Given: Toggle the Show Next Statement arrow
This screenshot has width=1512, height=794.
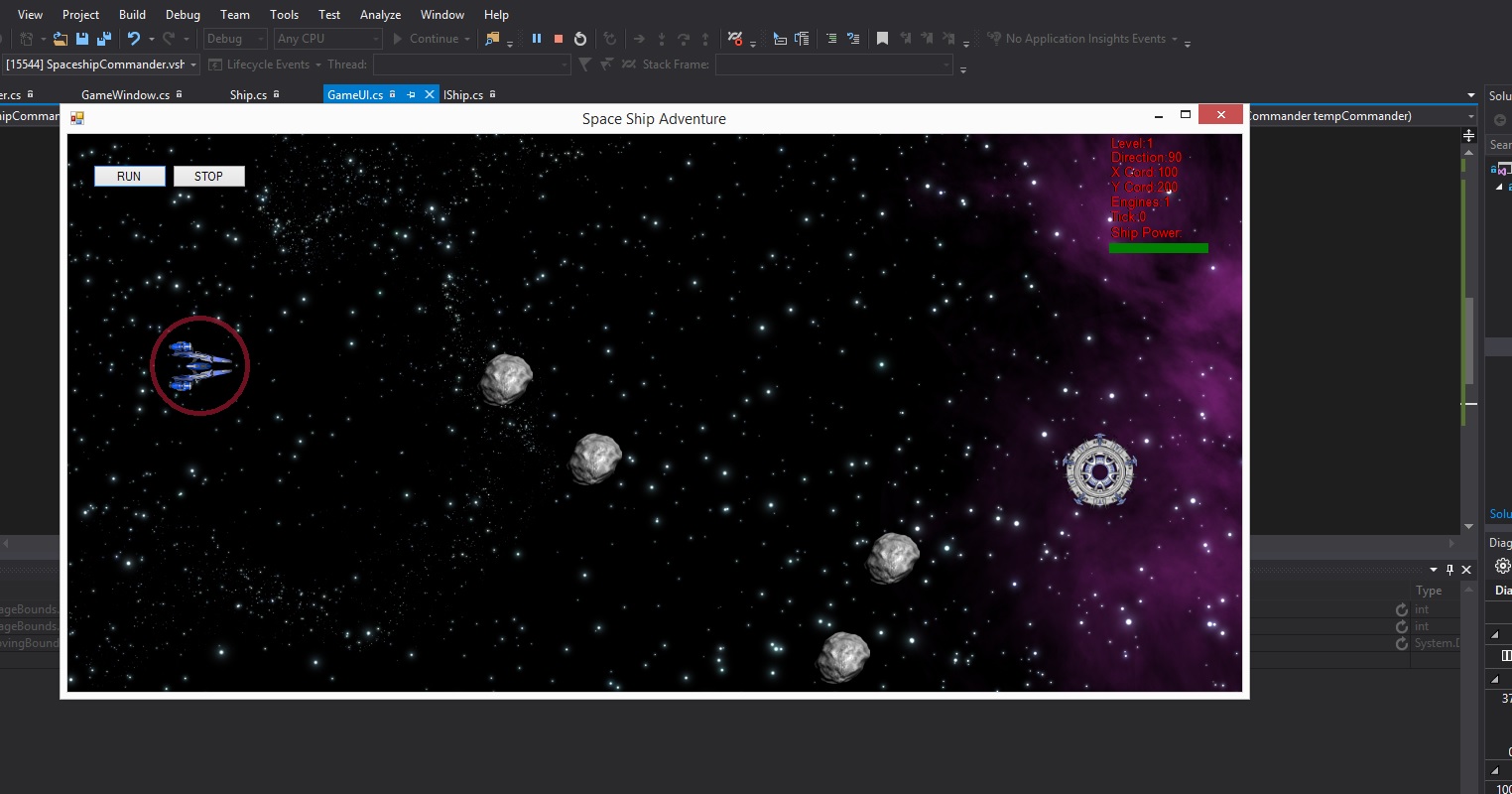Looking at the screenshot, I should pos(639,38).
